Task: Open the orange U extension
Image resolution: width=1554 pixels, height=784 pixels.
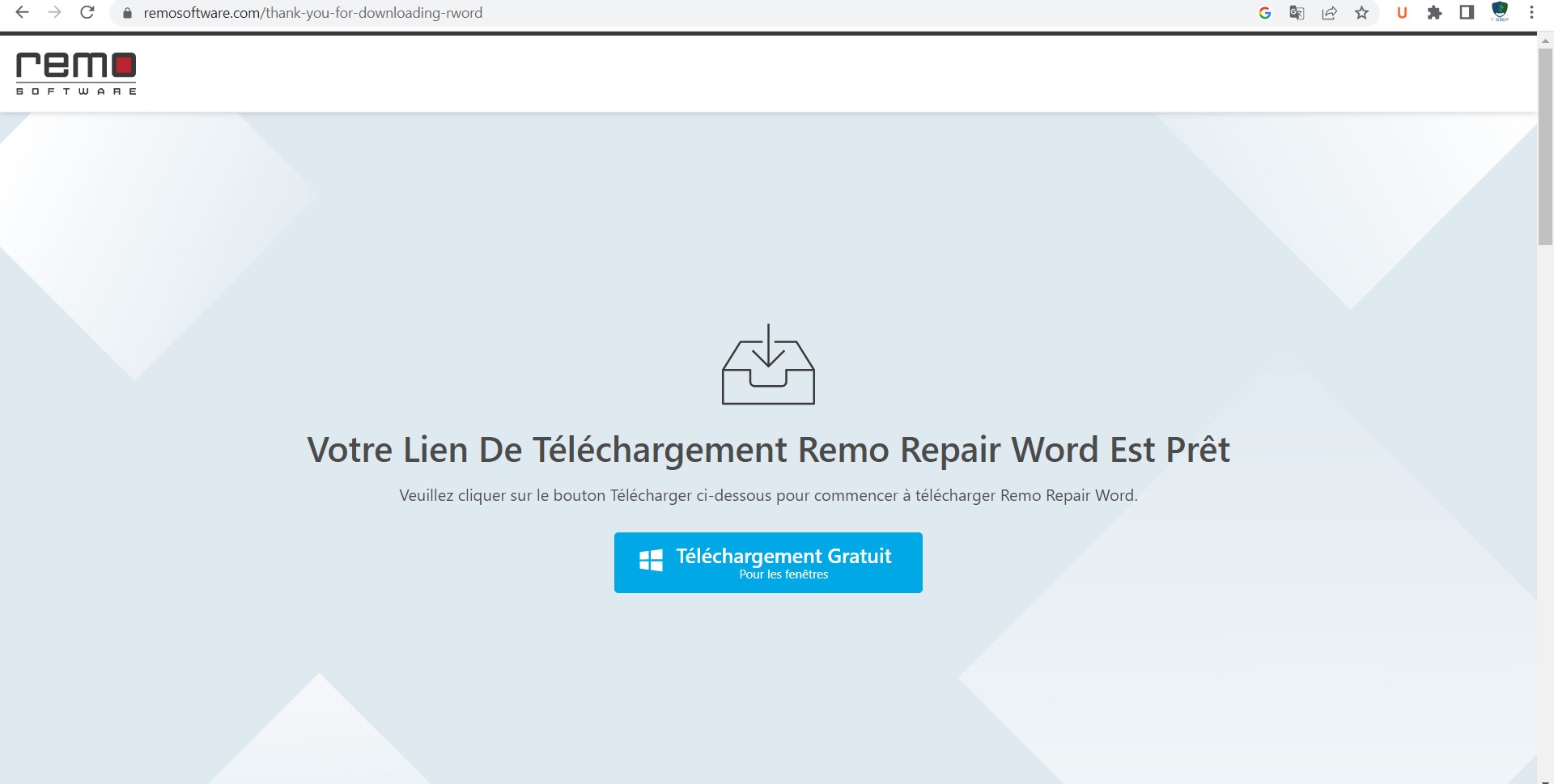Action: tap(1402, 13)
